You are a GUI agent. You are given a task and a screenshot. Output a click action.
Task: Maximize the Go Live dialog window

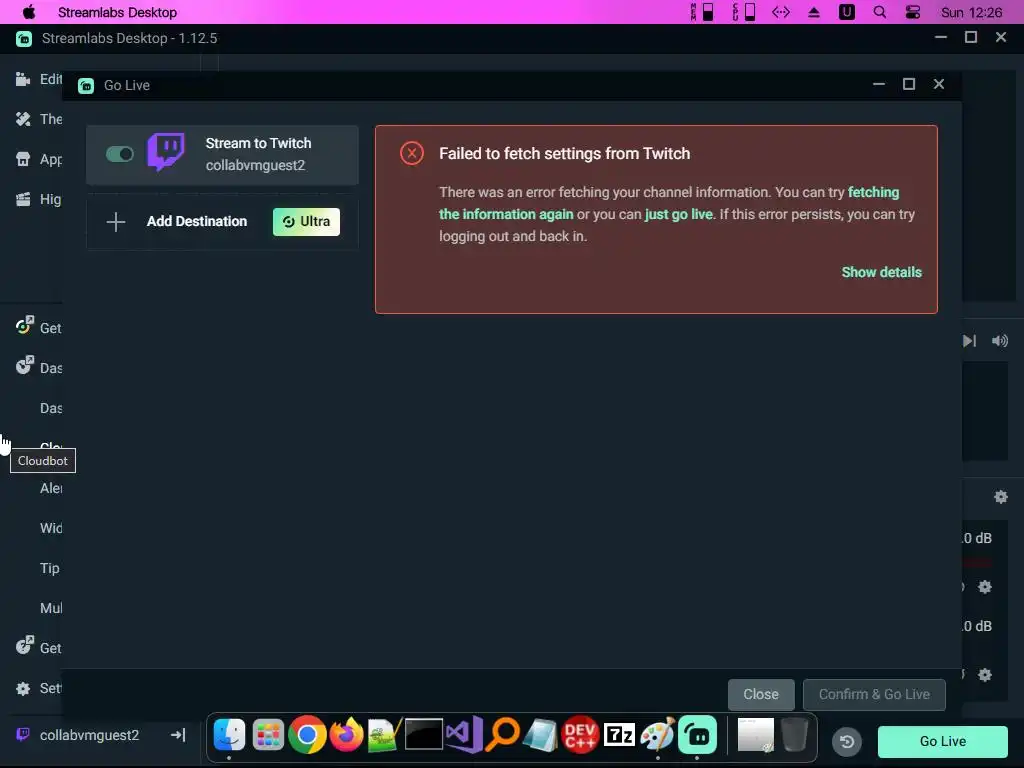(908, 84)
